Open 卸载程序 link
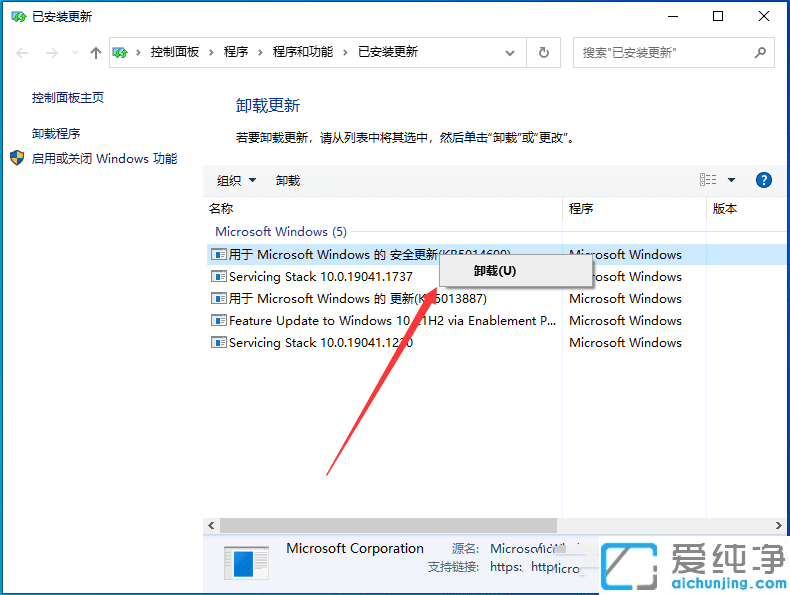Image resolution: width=790 pixels, height=595 pixels. tap(56, 134)
